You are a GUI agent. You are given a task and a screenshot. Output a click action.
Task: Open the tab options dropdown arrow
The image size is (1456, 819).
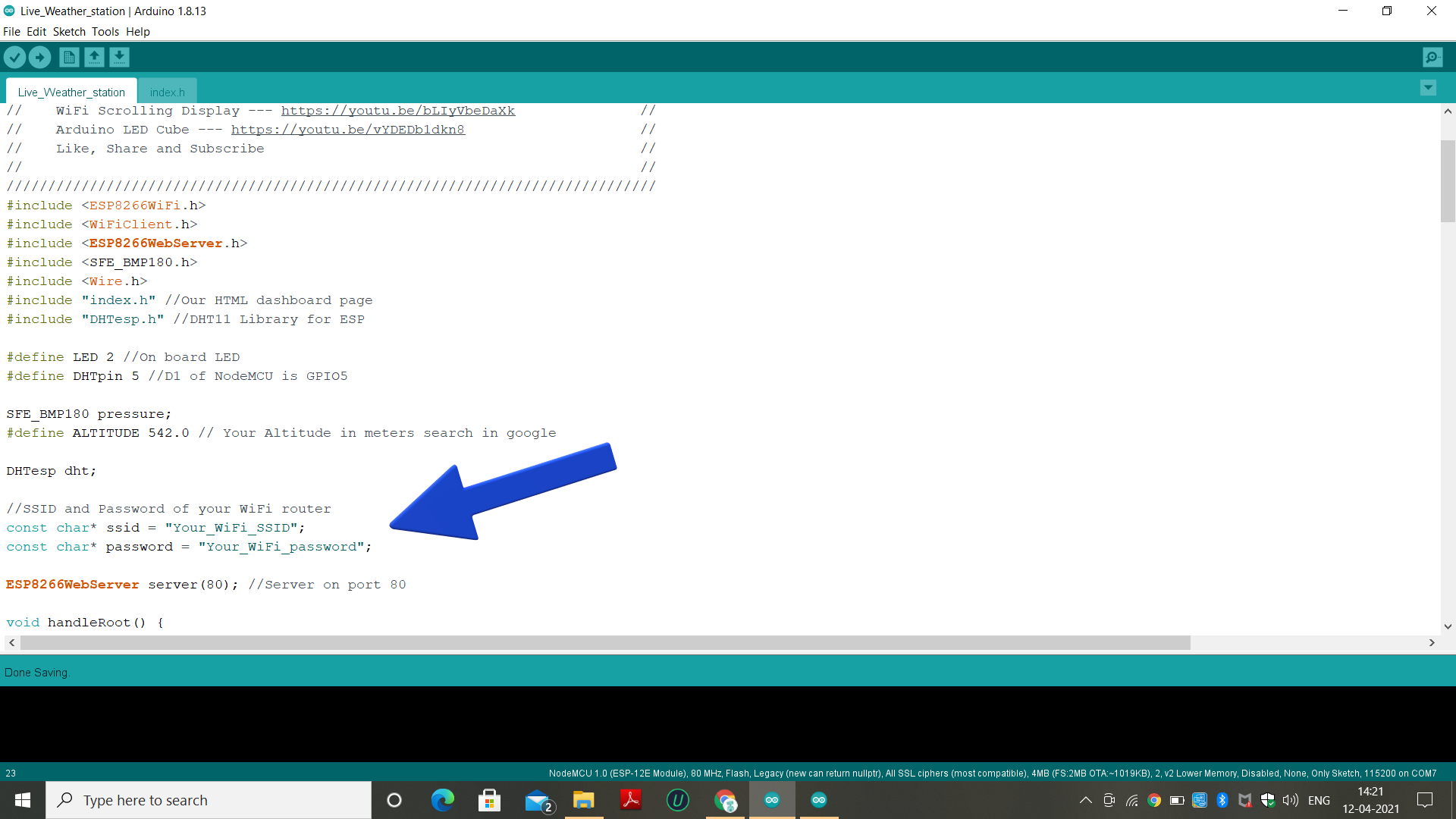pos(1428,88)
